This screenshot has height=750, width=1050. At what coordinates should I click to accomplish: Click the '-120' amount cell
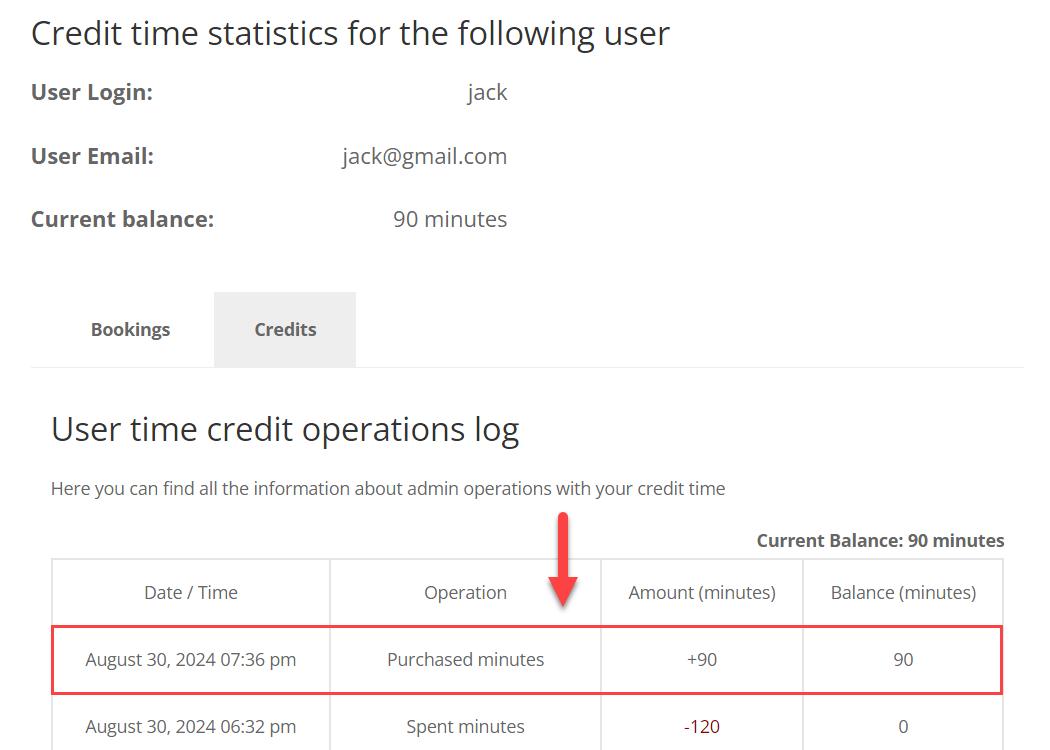pos(702,727)
